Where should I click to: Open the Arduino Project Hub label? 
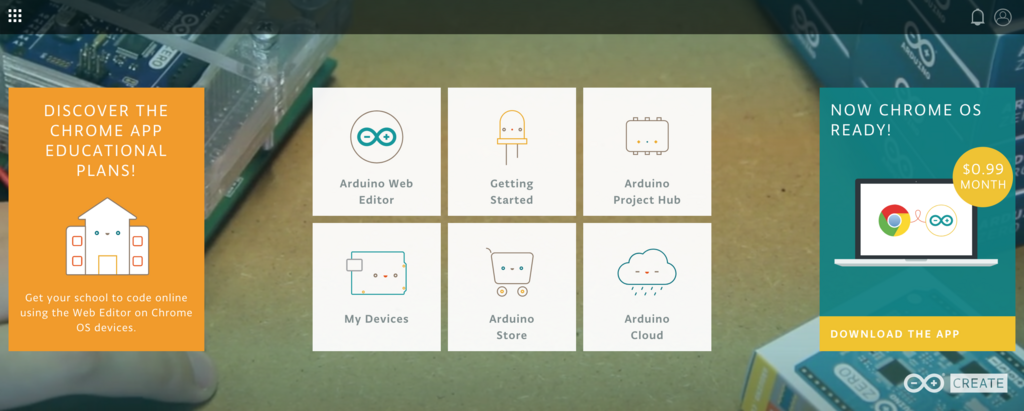[x=647, y=191]
